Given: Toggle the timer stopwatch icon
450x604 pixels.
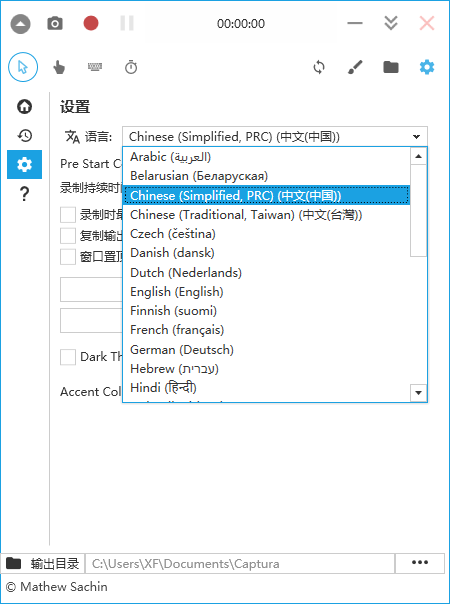Looking at the screenshot, I should (x=131, y=67).
